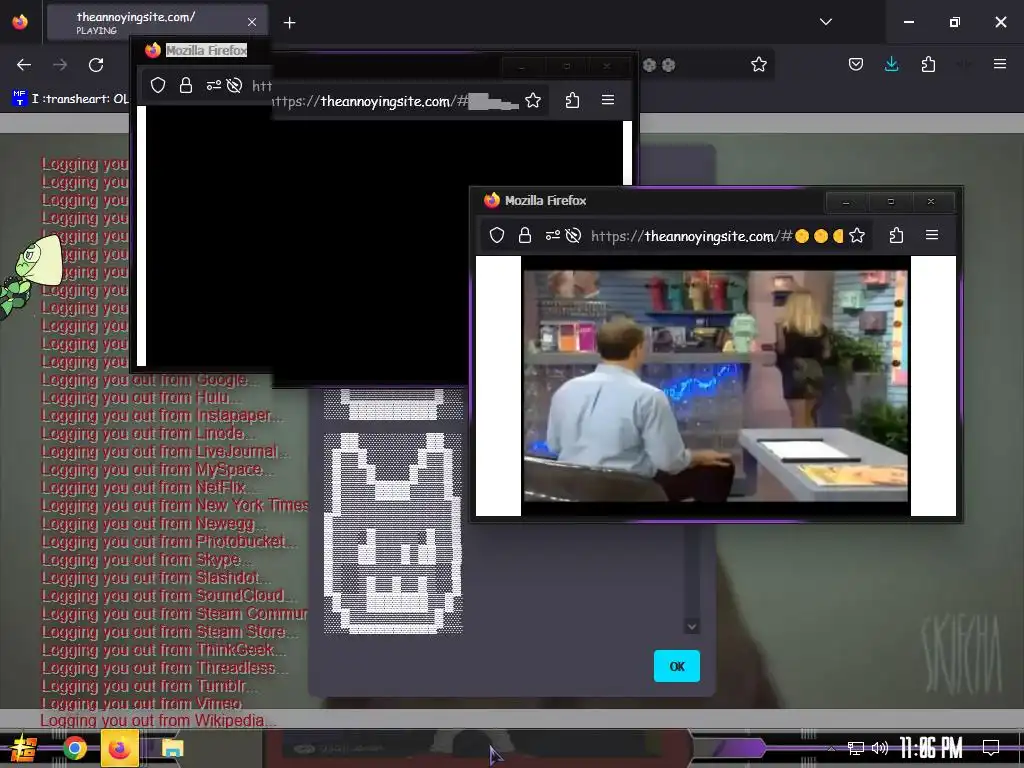Image resolution: width=1024 pixels, height=768 pixels.
Task: Click permissions icon in video popup window
Action: point(552,235)
